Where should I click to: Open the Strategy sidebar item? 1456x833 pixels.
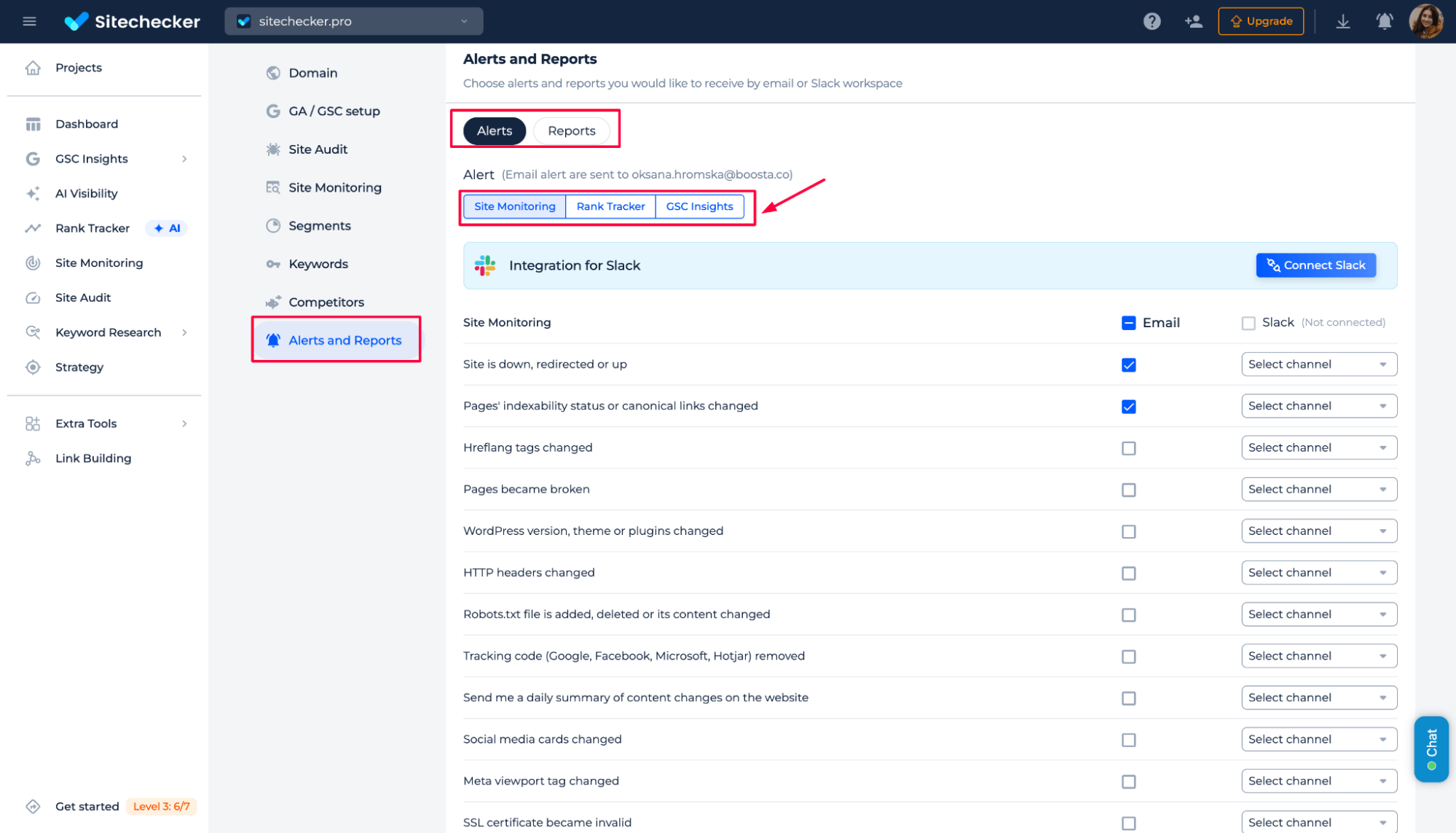click(x=79, y=367)
